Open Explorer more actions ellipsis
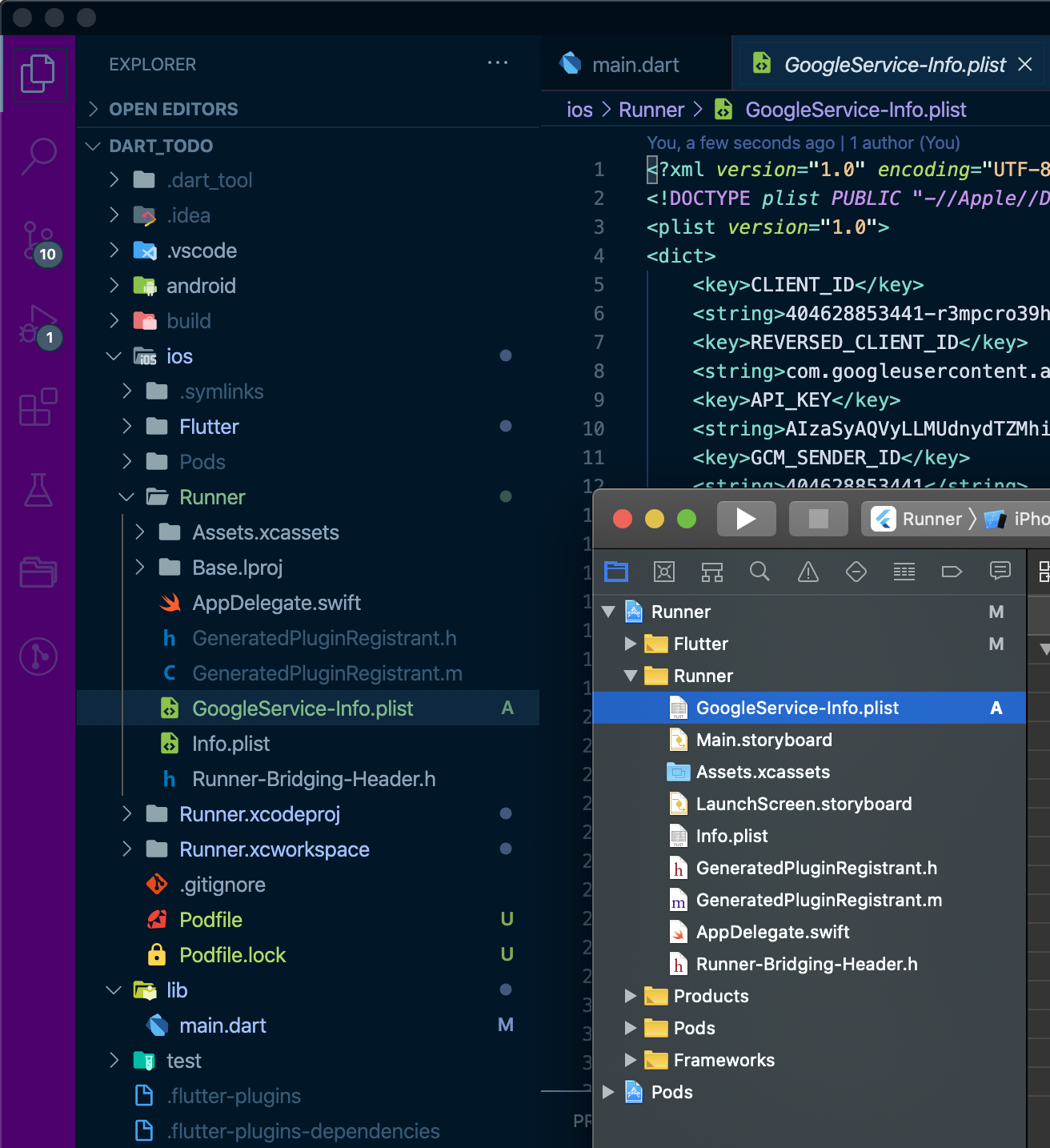The image size is (1050, 1148). pyautogui.click(x=498, y=63)
